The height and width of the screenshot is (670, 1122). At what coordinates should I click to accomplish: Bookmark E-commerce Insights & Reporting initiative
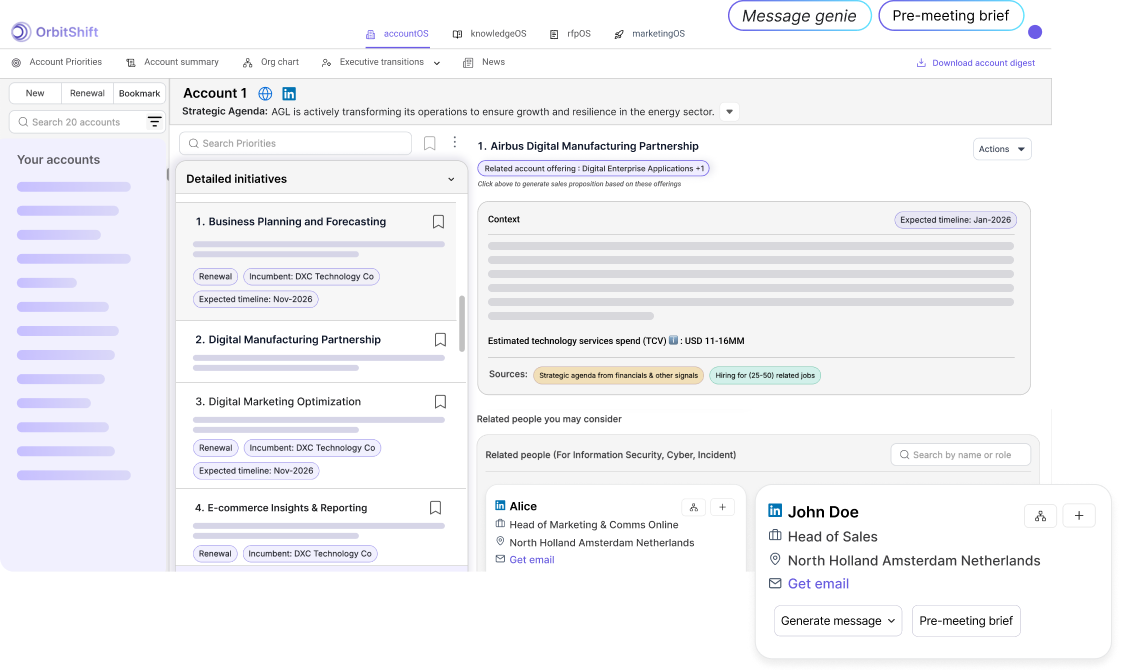[x=435, y=508]
